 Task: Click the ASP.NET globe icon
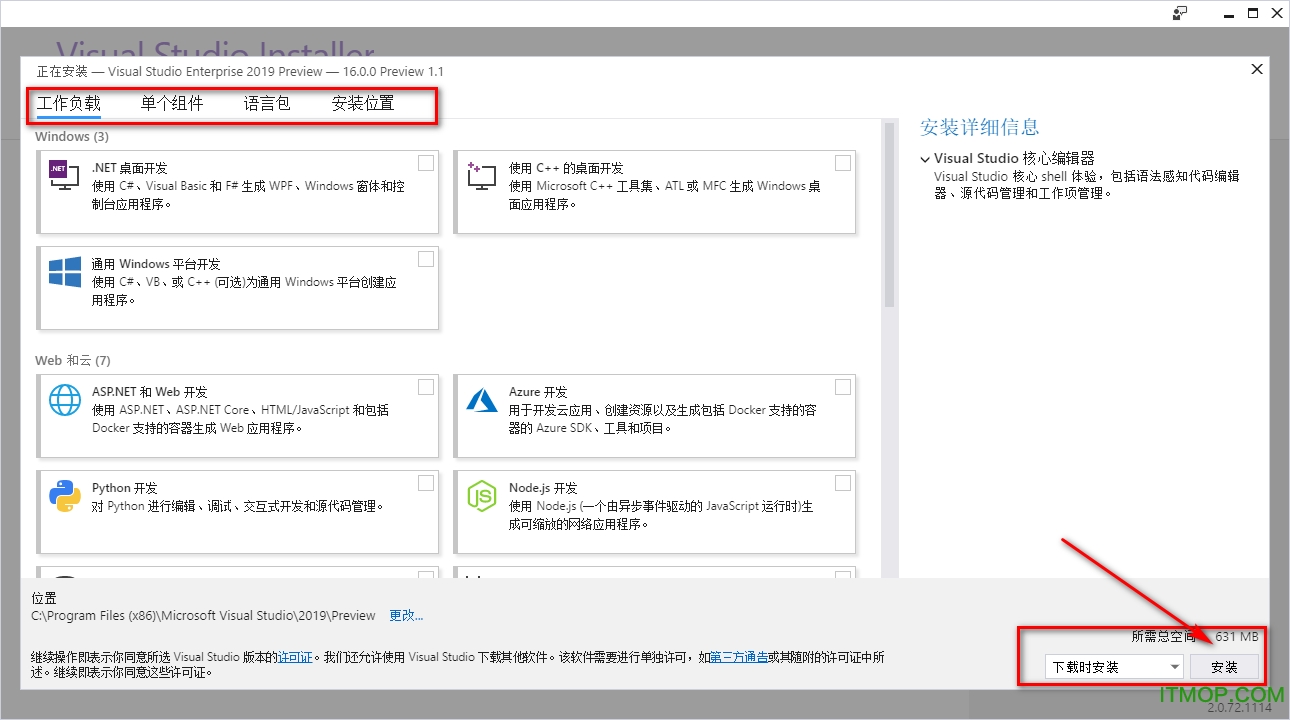[65, 400]
